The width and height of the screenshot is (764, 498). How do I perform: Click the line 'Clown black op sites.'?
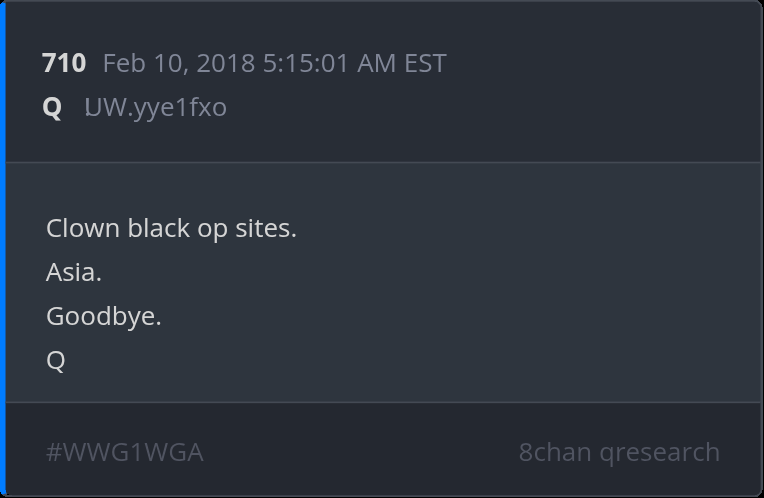(x=171, y=228)
